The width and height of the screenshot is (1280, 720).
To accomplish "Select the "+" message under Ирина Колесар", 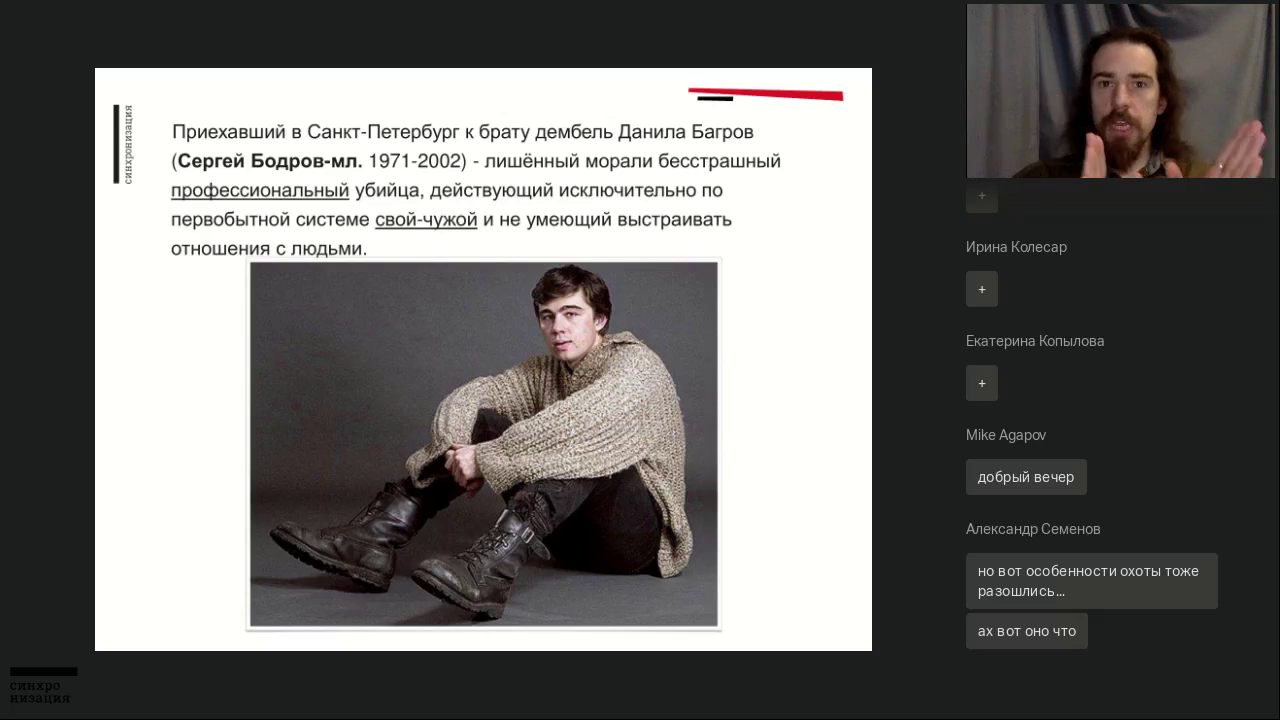I will click(x=982, y=289).
